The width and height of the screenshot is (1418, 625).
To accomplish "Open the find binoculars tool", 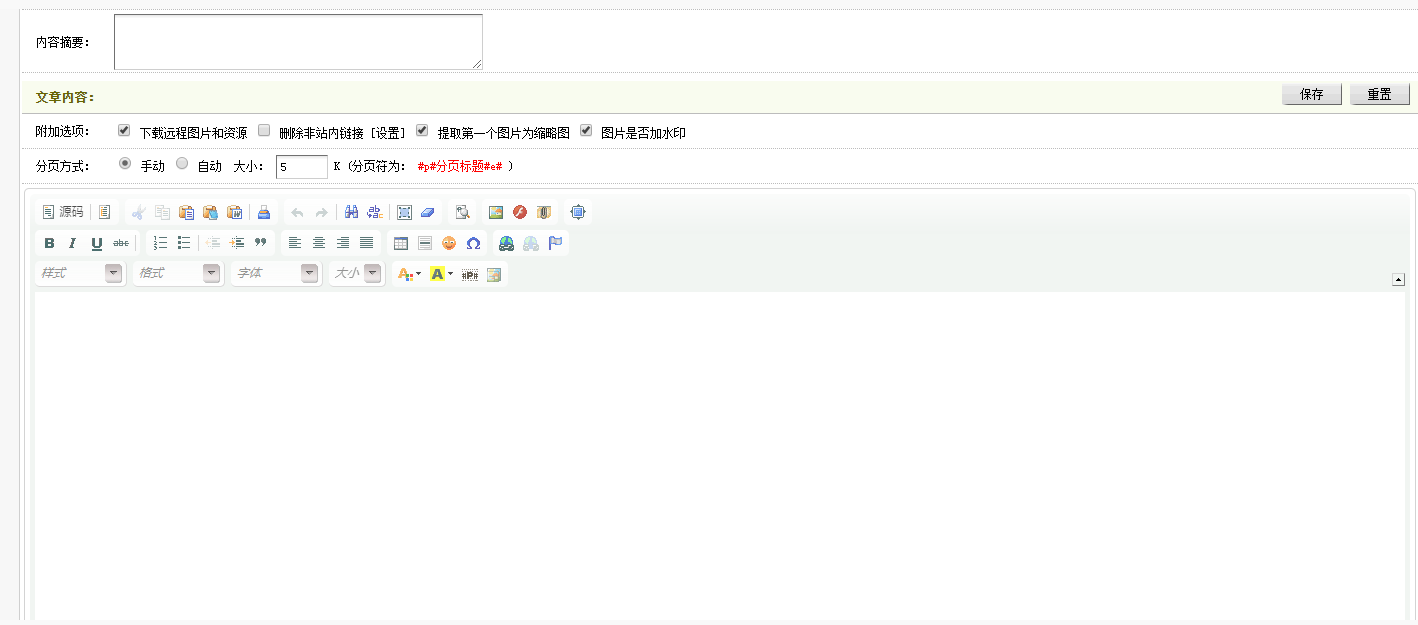I will pos(351,212).
